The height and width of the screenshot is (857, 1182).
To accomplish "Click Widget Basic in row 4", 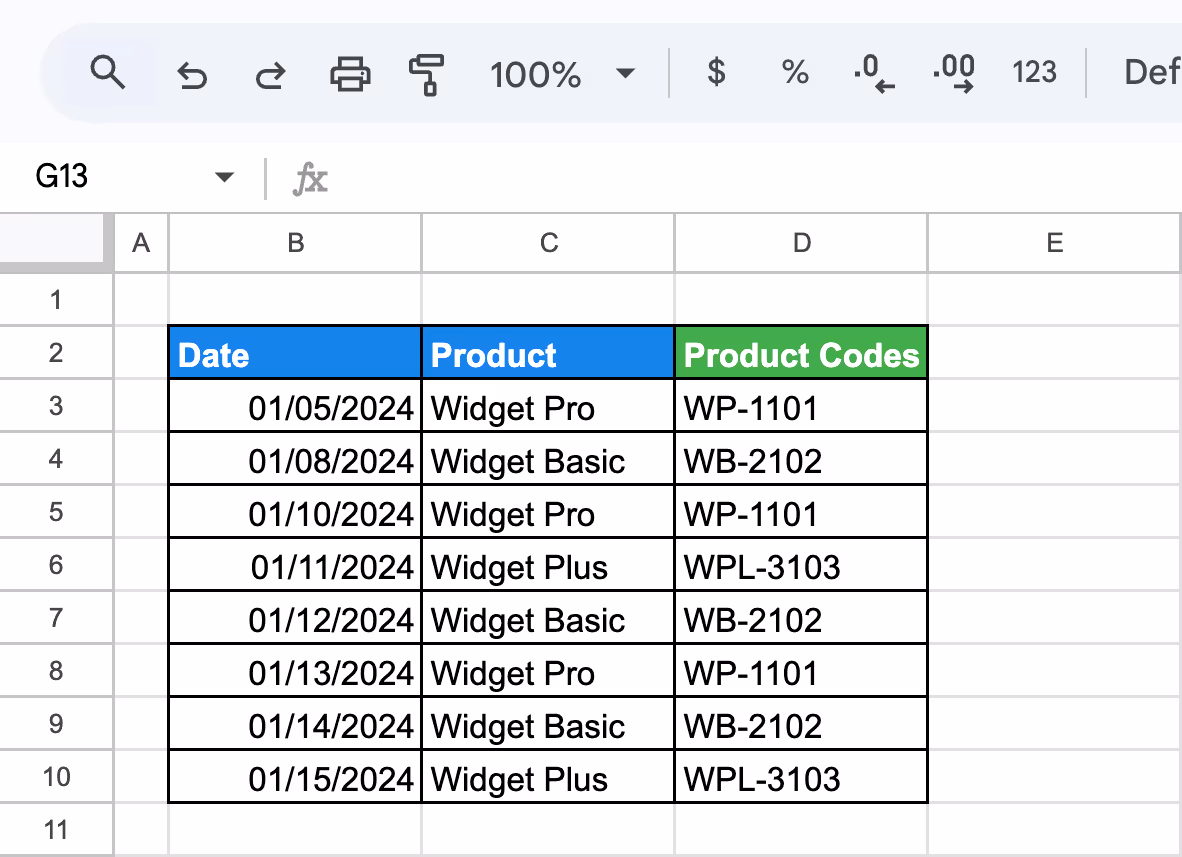I will [x=548, y=459].
